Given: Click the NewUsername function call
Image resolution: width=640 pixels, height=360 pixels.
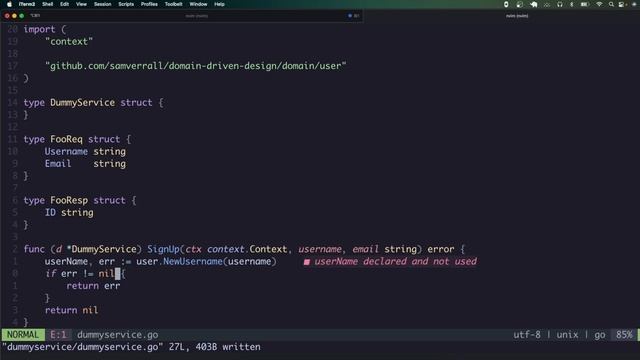Looking at the screenshot, I should coord(193,261).
